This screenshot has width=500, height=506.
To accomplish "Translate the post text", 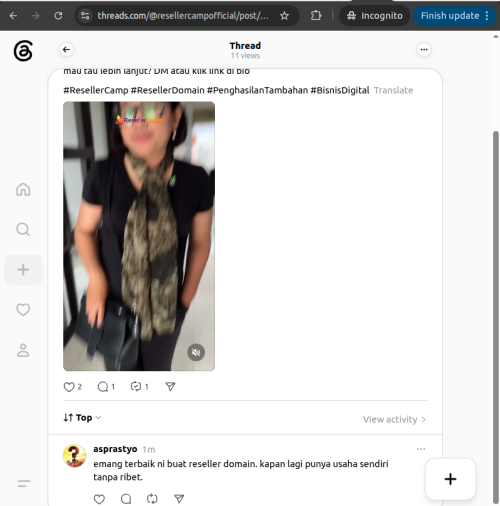I will (393, 90).
